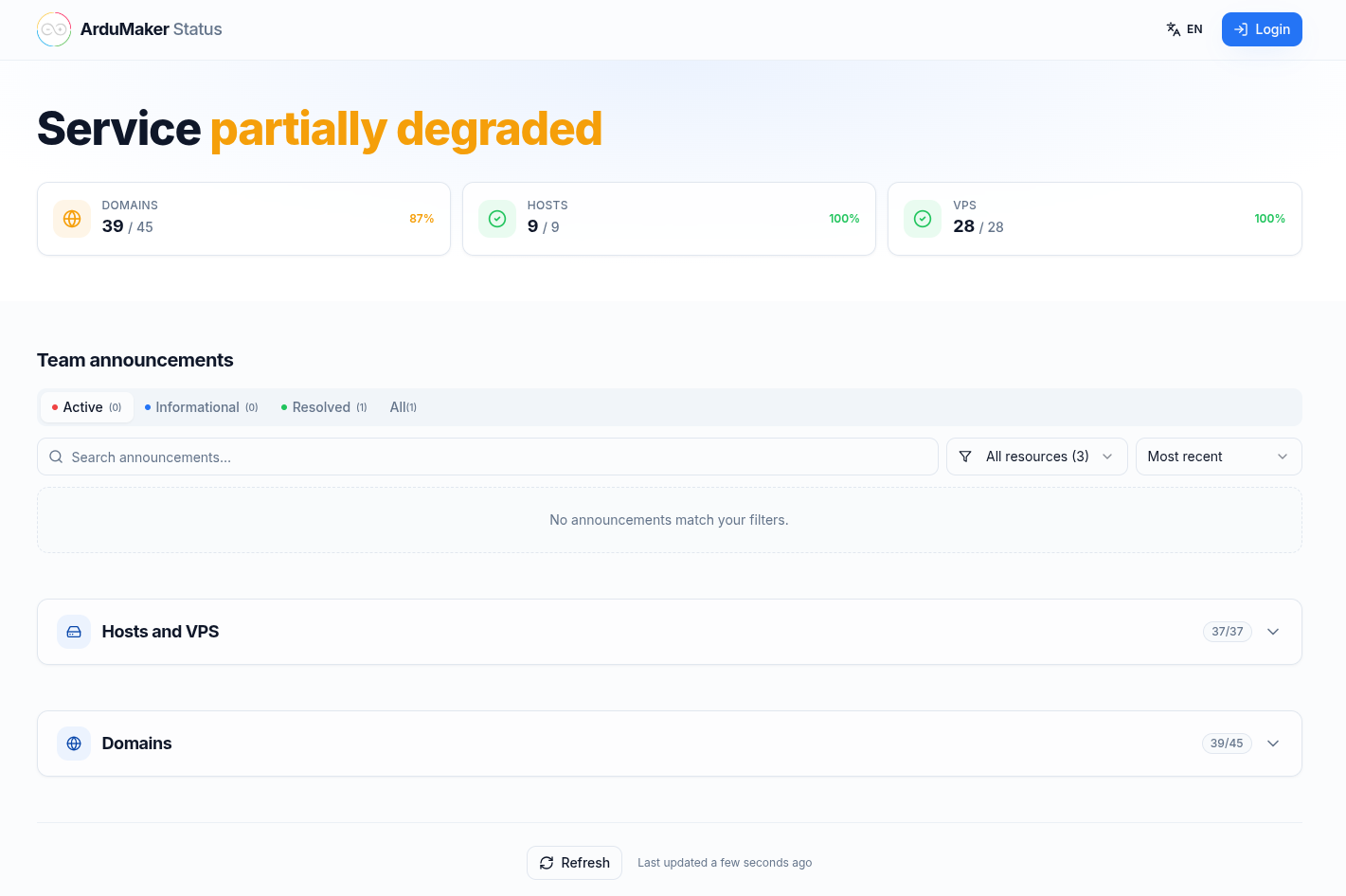The image size is (1346, 896).
Task: Click the green check icon on Hosts card
Action: tap(497, 219)
